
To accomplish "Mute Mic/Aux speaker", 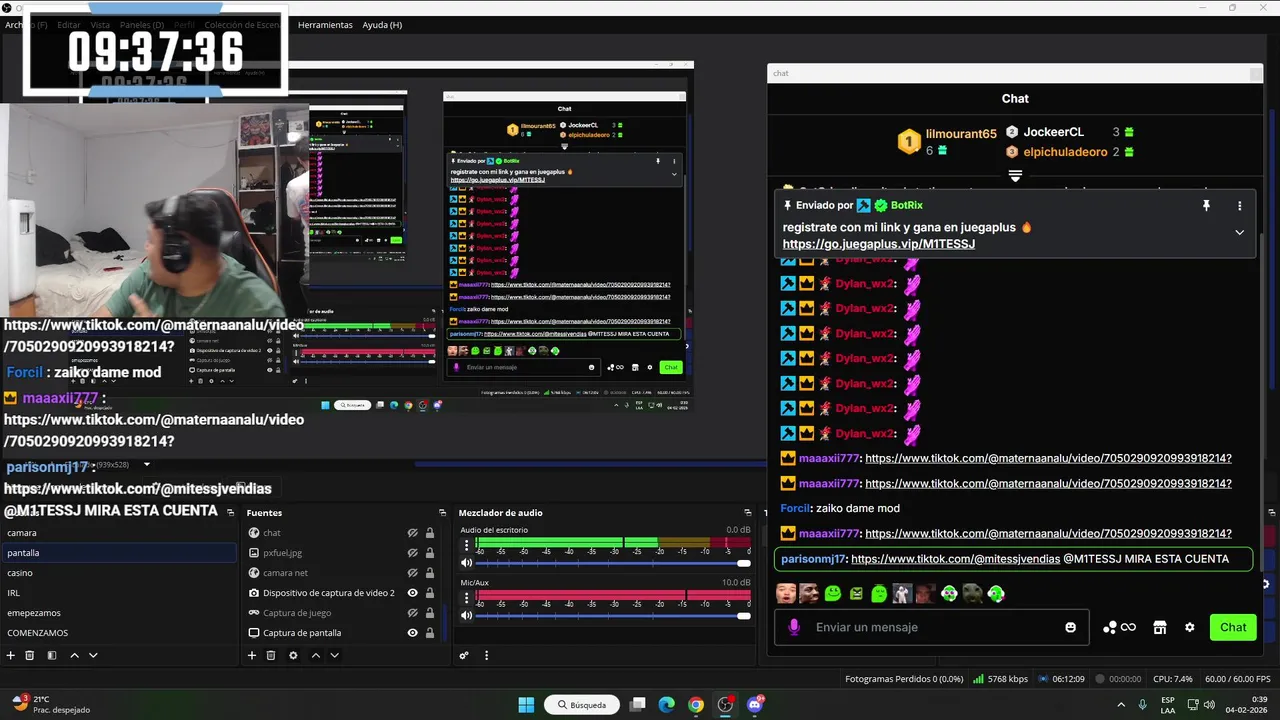I will point(466,616).
